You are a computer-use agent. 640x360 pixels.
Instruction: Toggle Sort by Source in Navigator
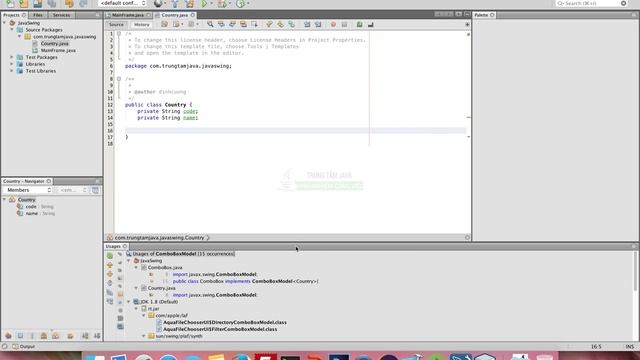pyautogui.click(x=97, y=336)
